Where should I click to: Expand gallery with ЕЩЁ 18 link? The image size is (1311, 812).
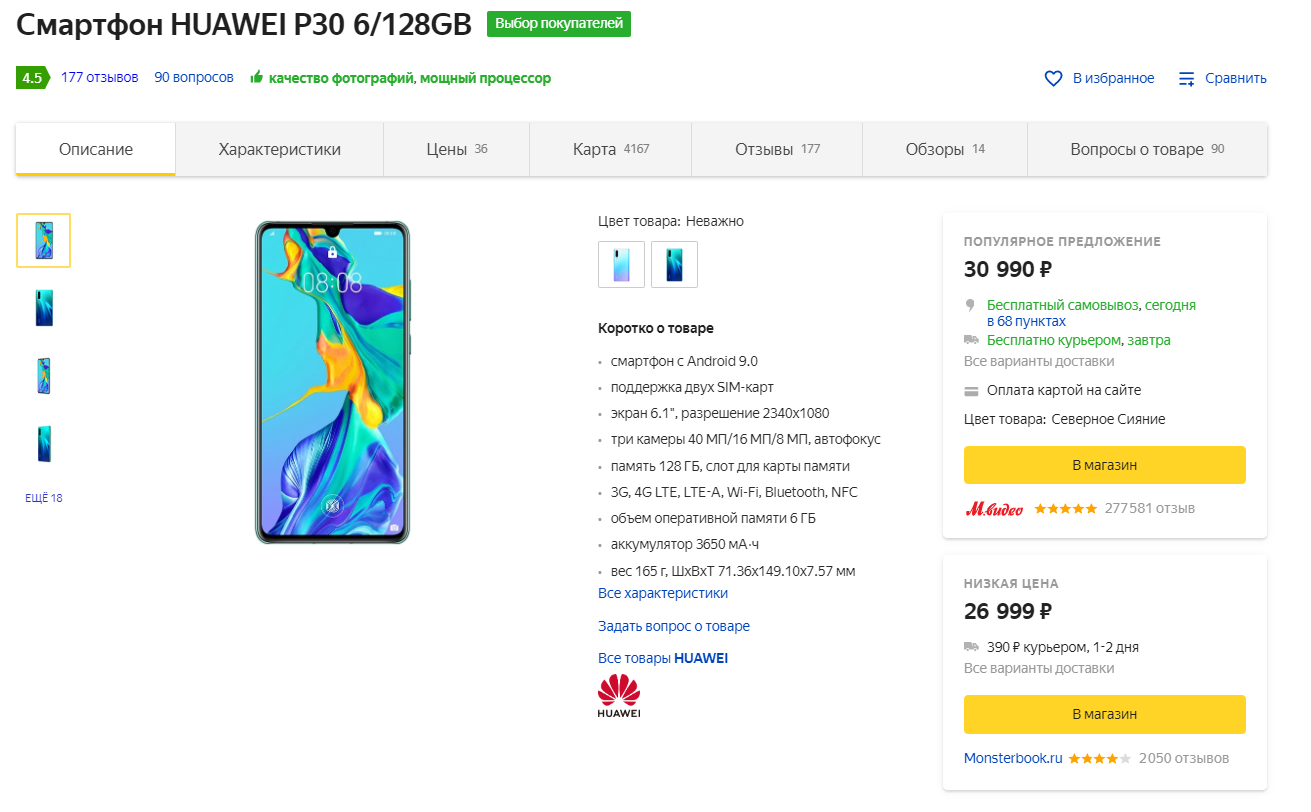point(44,498)
